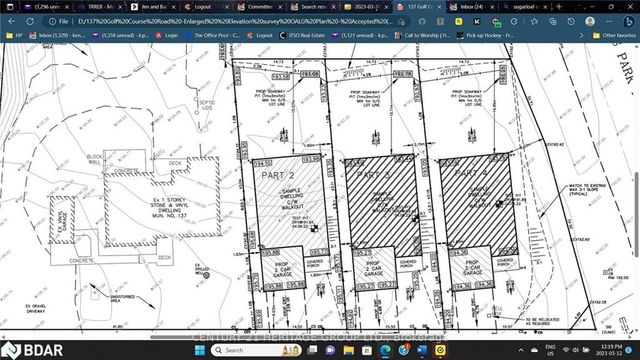Click the taskbar Search box

(x=256, y=350)
